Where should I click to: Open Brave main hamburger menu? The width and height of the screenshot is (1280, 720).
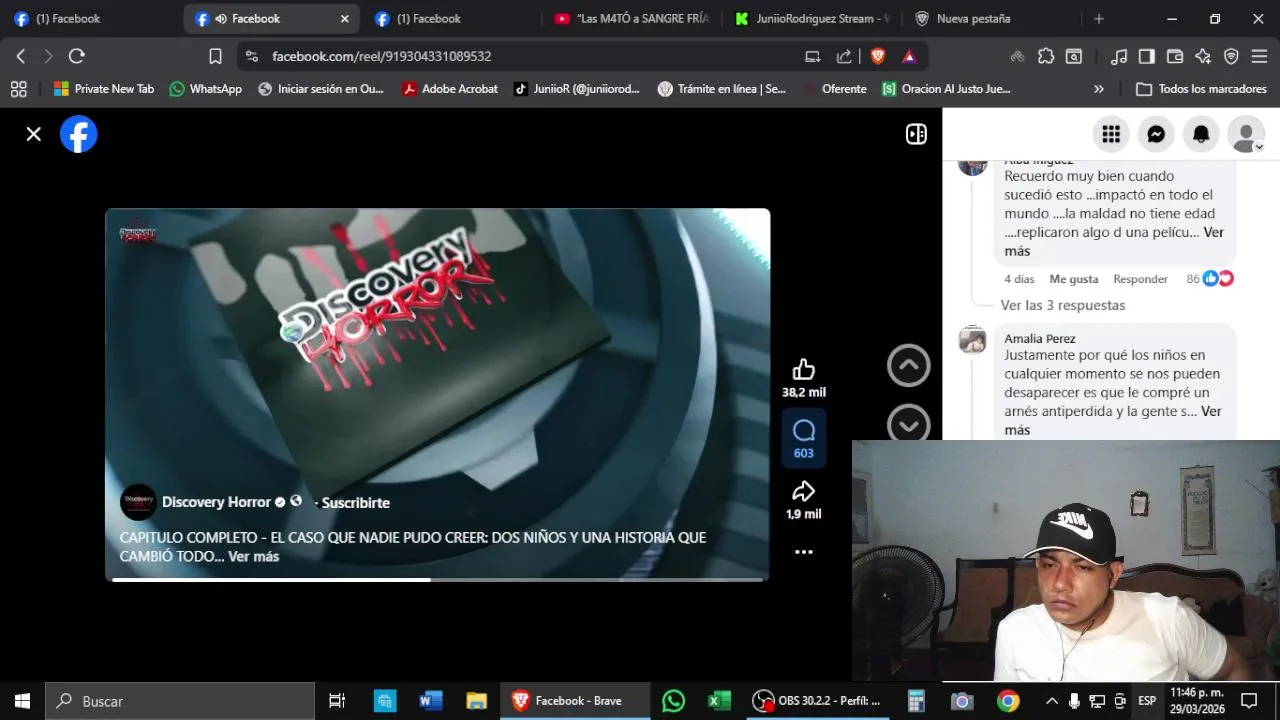[1259, 56]
